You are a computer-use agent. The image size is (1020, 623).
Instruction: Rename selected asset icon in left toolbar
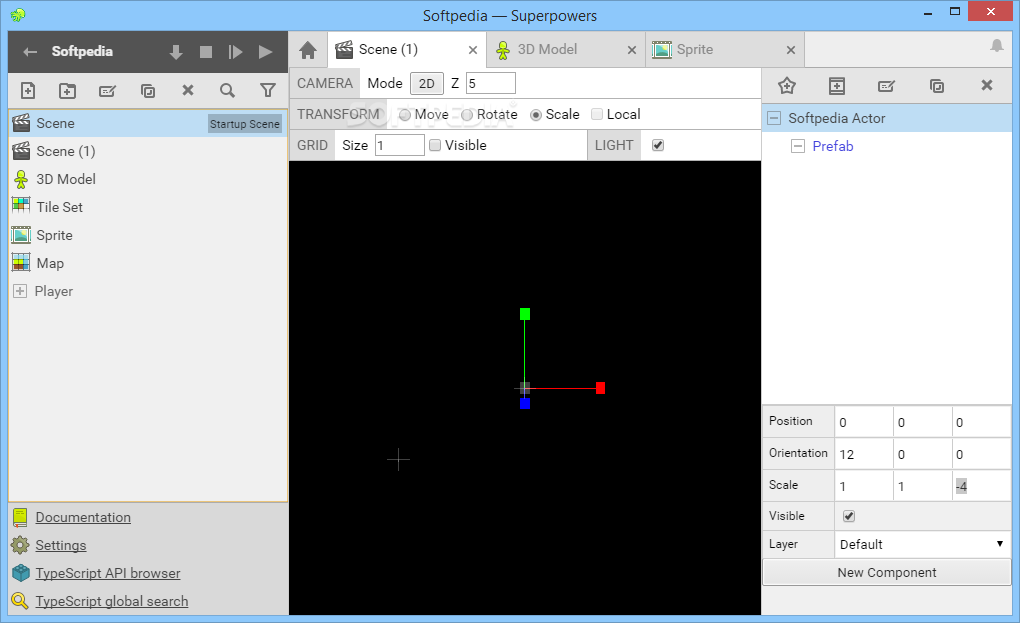click(x=107, y=90)
